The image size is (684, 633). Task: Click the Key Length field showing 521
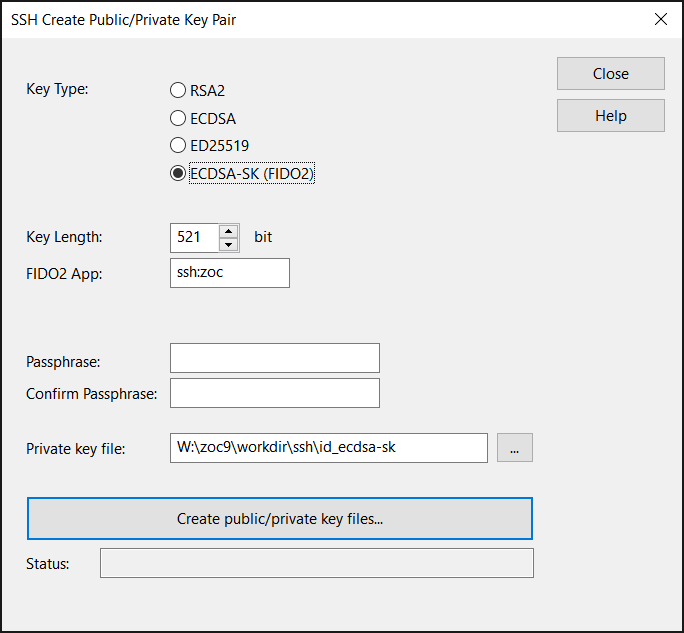[194, 237]
